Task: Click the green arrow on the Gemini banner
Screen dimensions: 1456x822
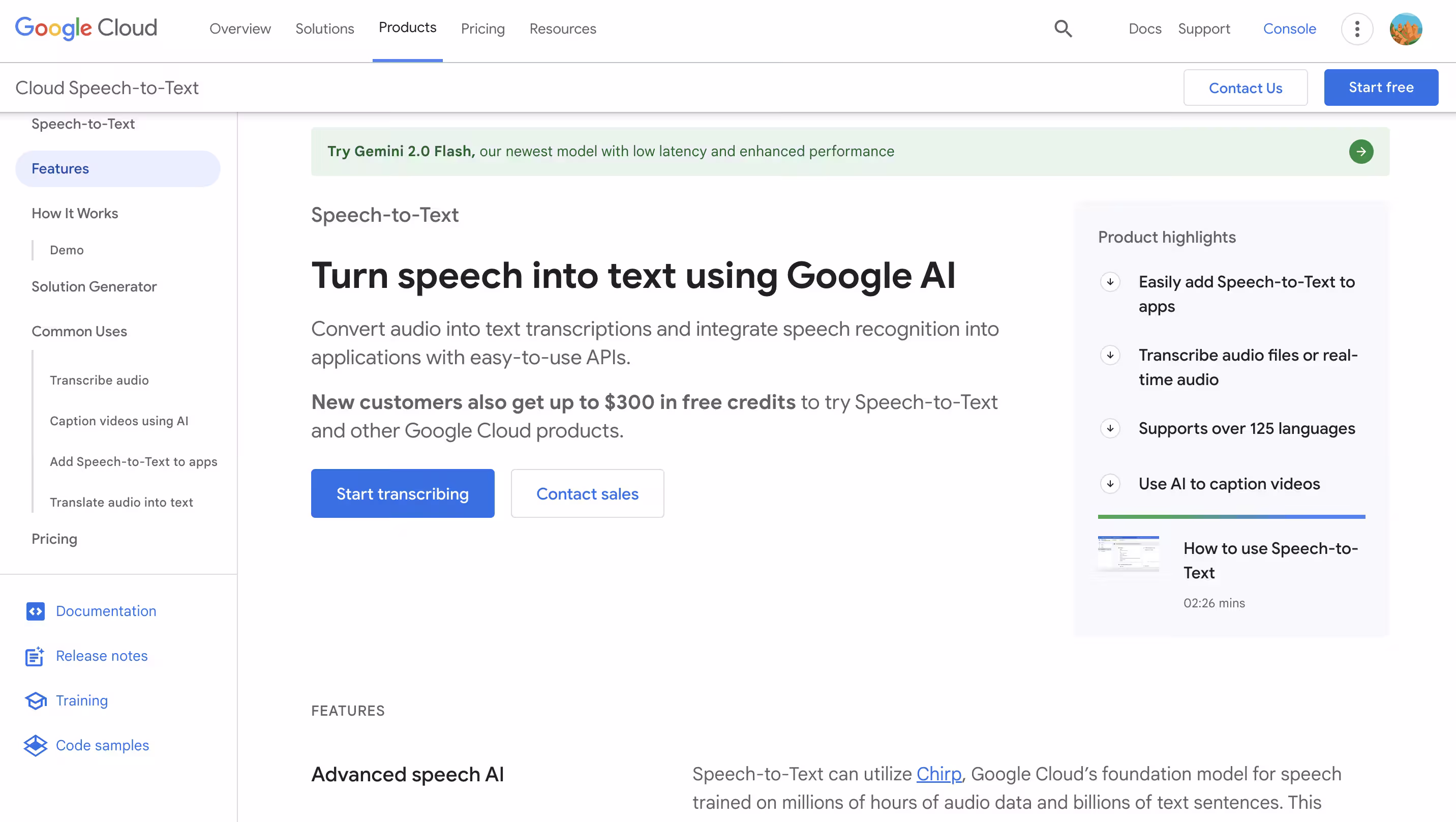Action: click(1361, 152)
